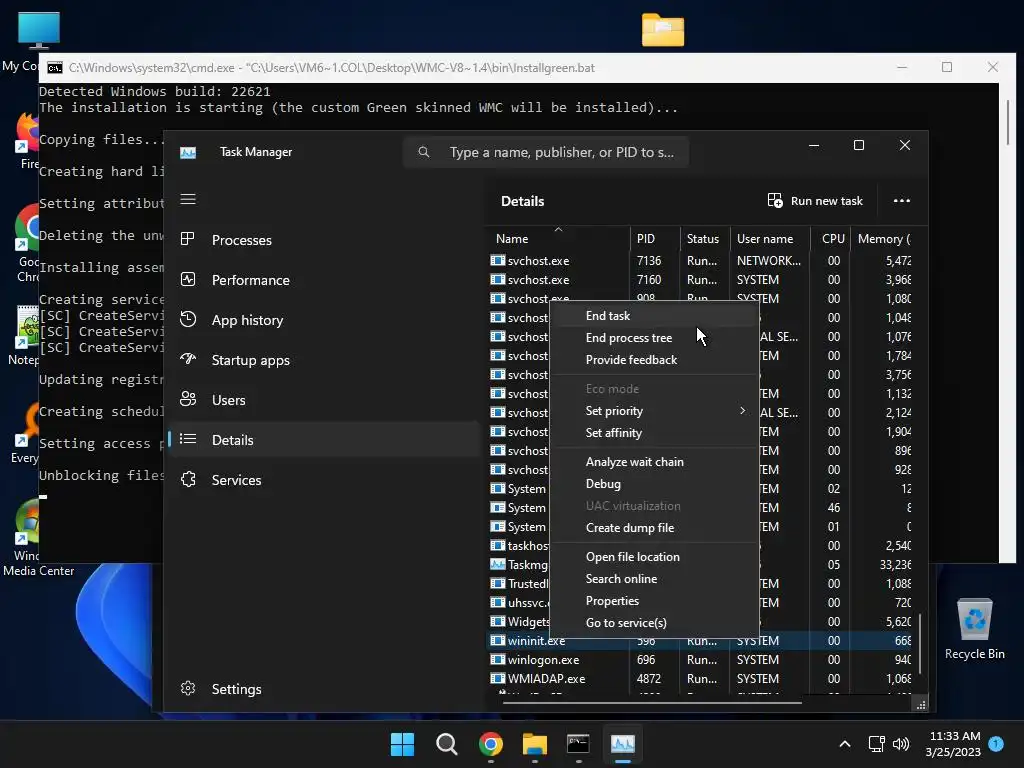Open the Performance page icon
The height and width of the screenshot is (768, 1024).
(188, 280)
